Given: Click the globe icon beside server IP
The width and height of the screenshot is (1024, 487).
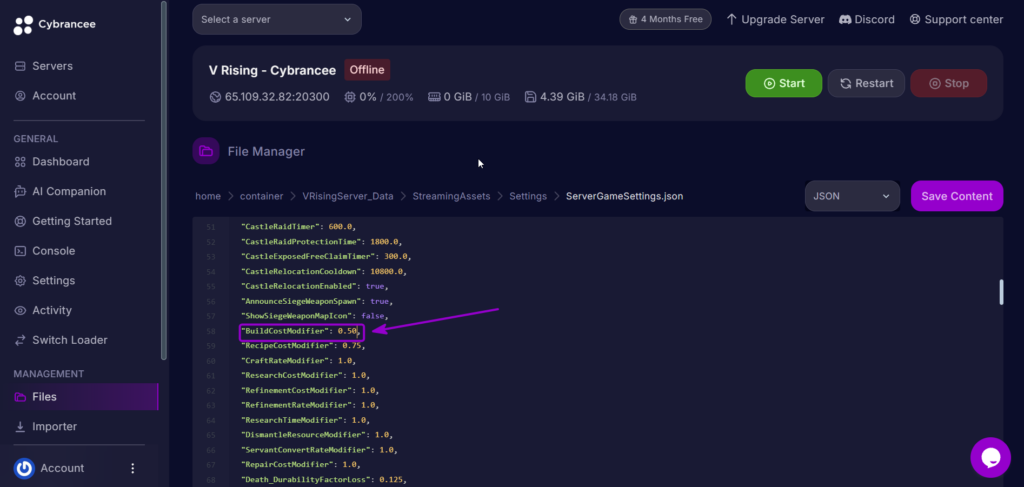Looking at the screenshot, I should (x=216, y=97).
